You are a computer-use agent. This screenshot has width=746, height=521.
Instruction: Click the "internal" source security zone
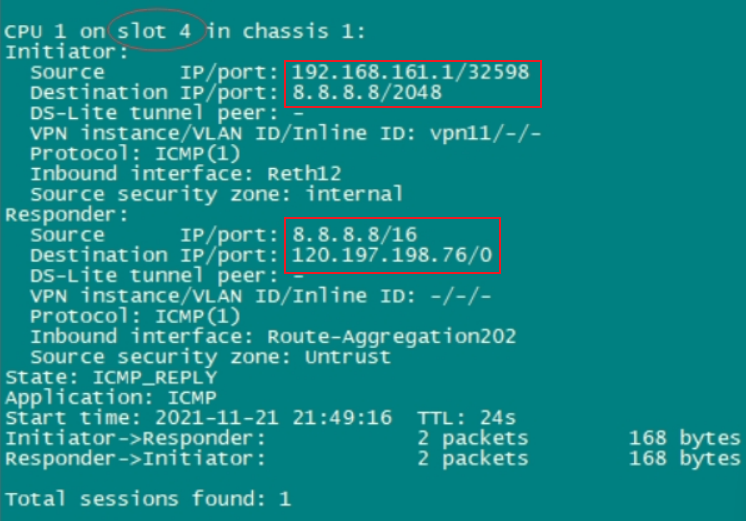(x=354, y=194)
